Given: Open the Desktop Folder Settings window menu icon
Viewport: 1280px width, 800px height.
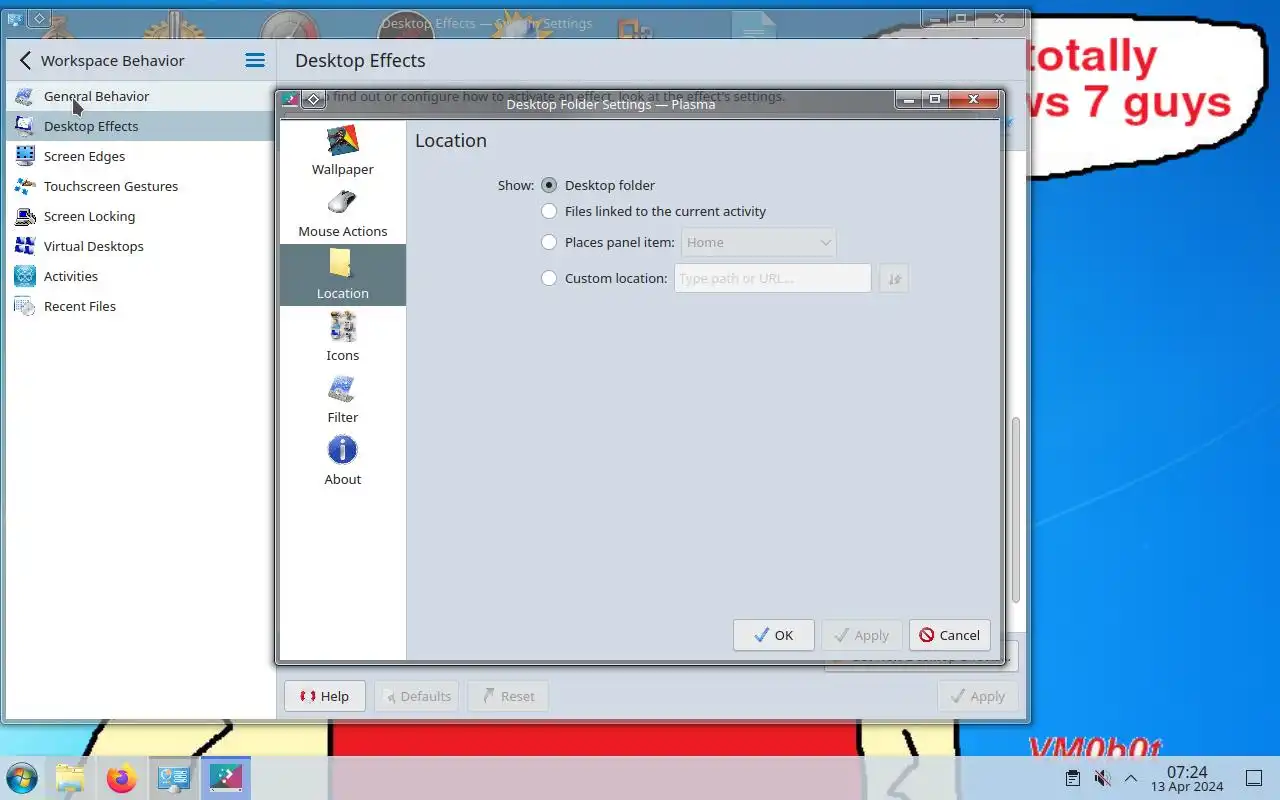Looking at the screenshot, I should pyautogui.click(x=290, y=99).
